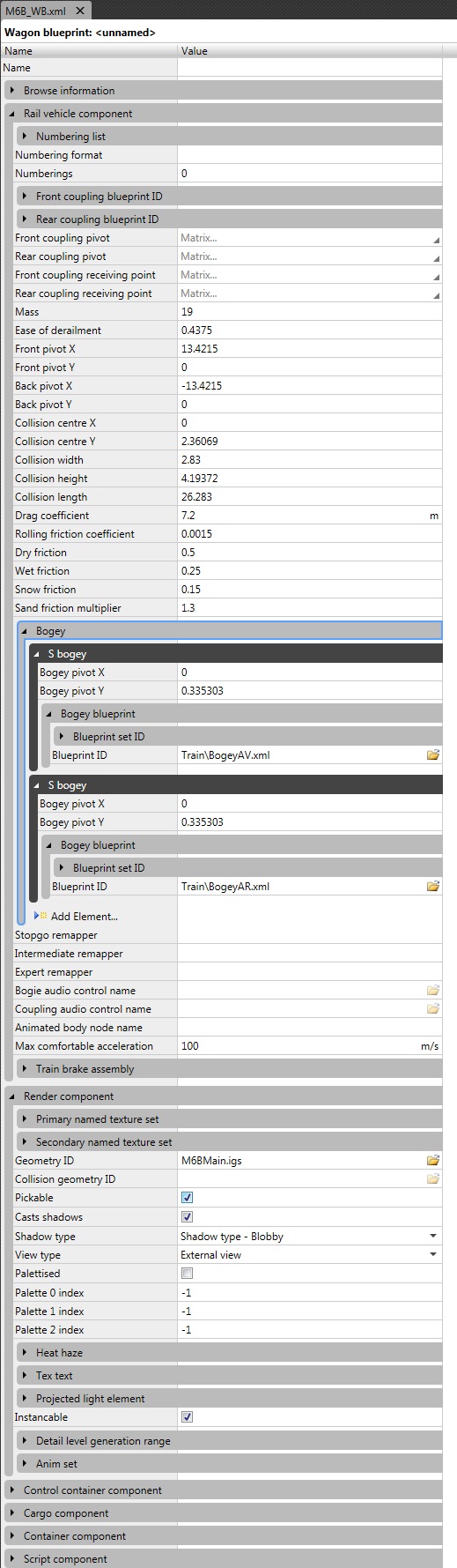Click the Mass value field

[x=309, y=312]
